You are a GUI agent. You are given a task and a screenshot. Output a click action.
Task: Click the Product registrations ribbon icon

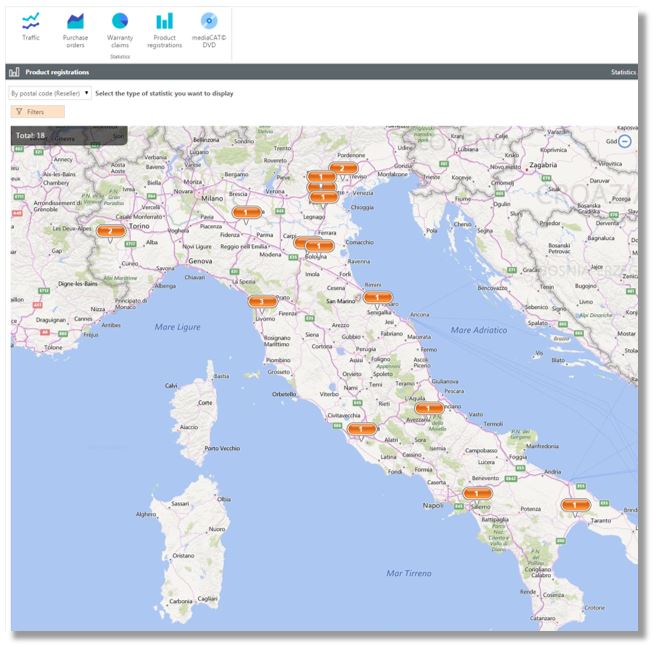pos(164,26)
